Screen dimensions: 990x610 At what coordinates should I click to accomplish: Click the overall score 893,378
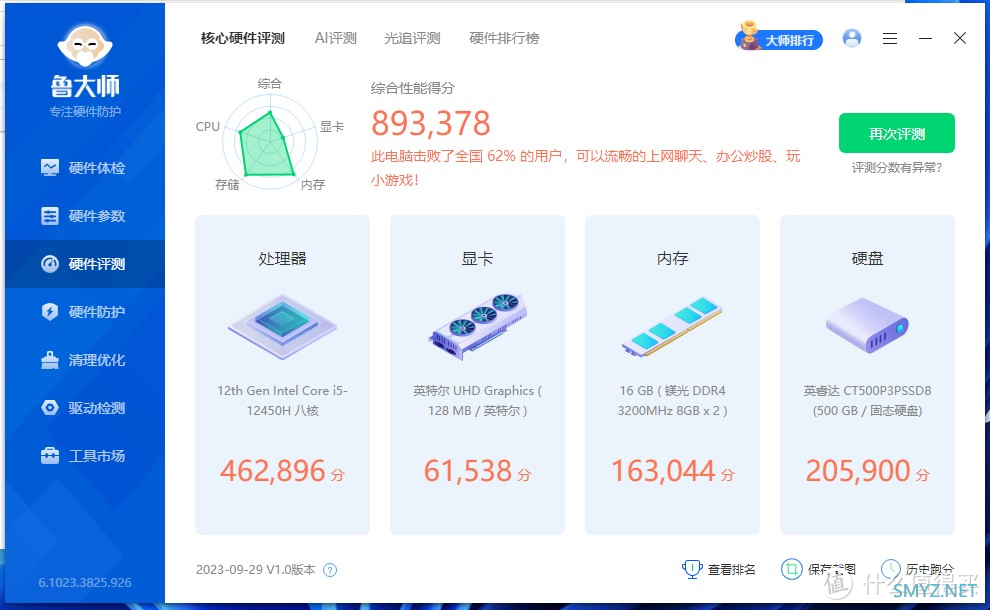431,123
